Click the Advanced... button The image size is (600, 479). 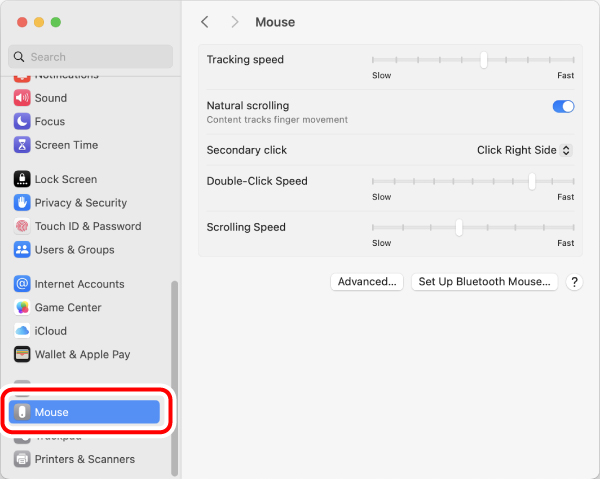point(367,282)
